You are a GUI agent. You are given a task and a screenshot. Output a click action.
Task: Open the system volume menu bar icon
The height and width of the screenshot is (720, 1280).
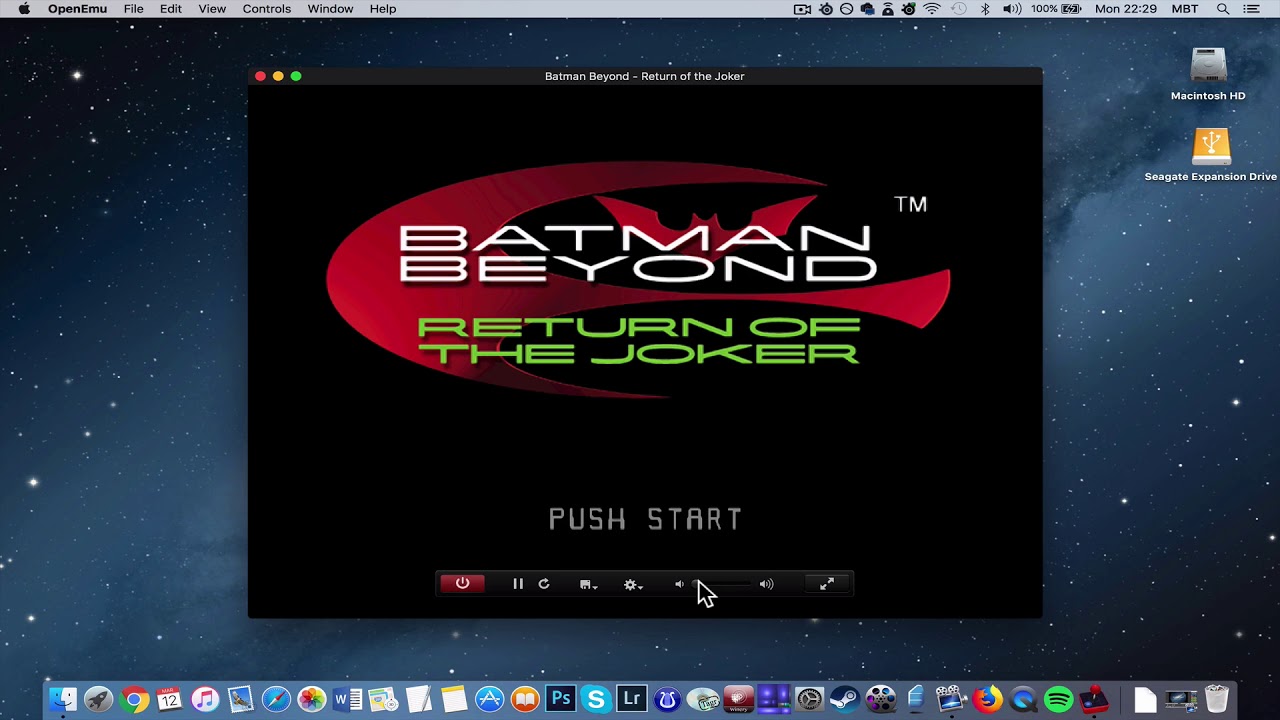1012,9
